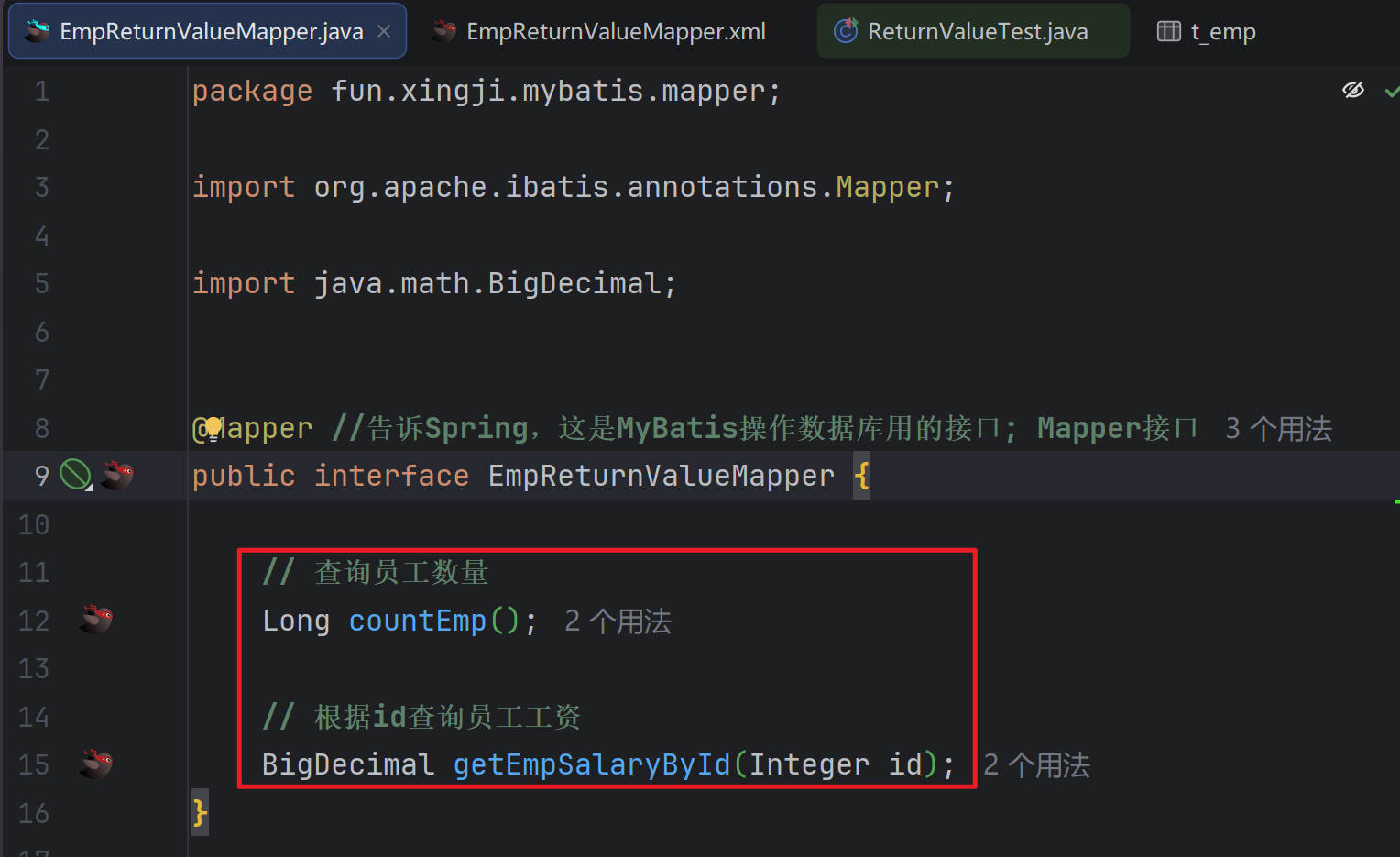Click line number 5 in the gutter

pos(42,283)
